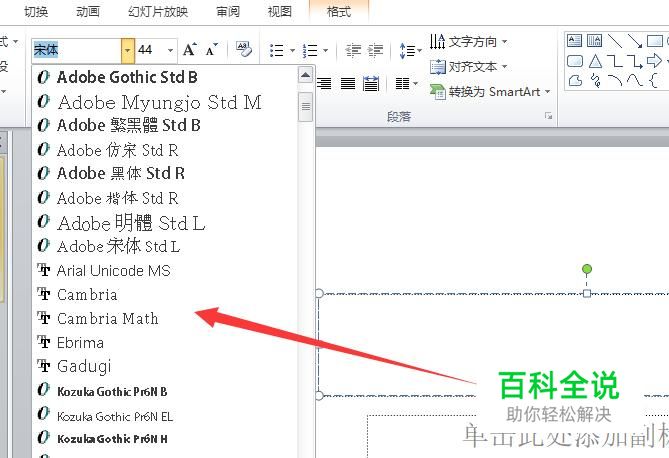
Task: Expand numbering style dropdown arrow
Action: click(326, 51)
